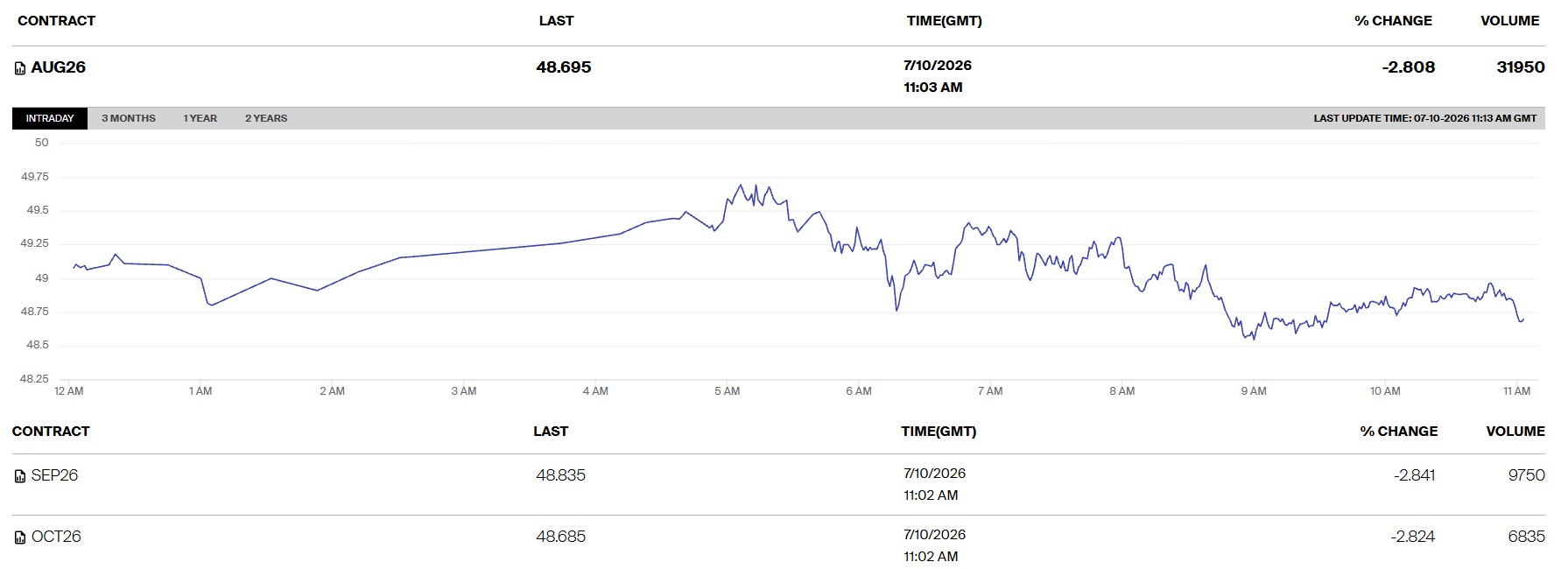Click the chart icon beside SEP26
The image size is (1568, 569).
[20, 476]
